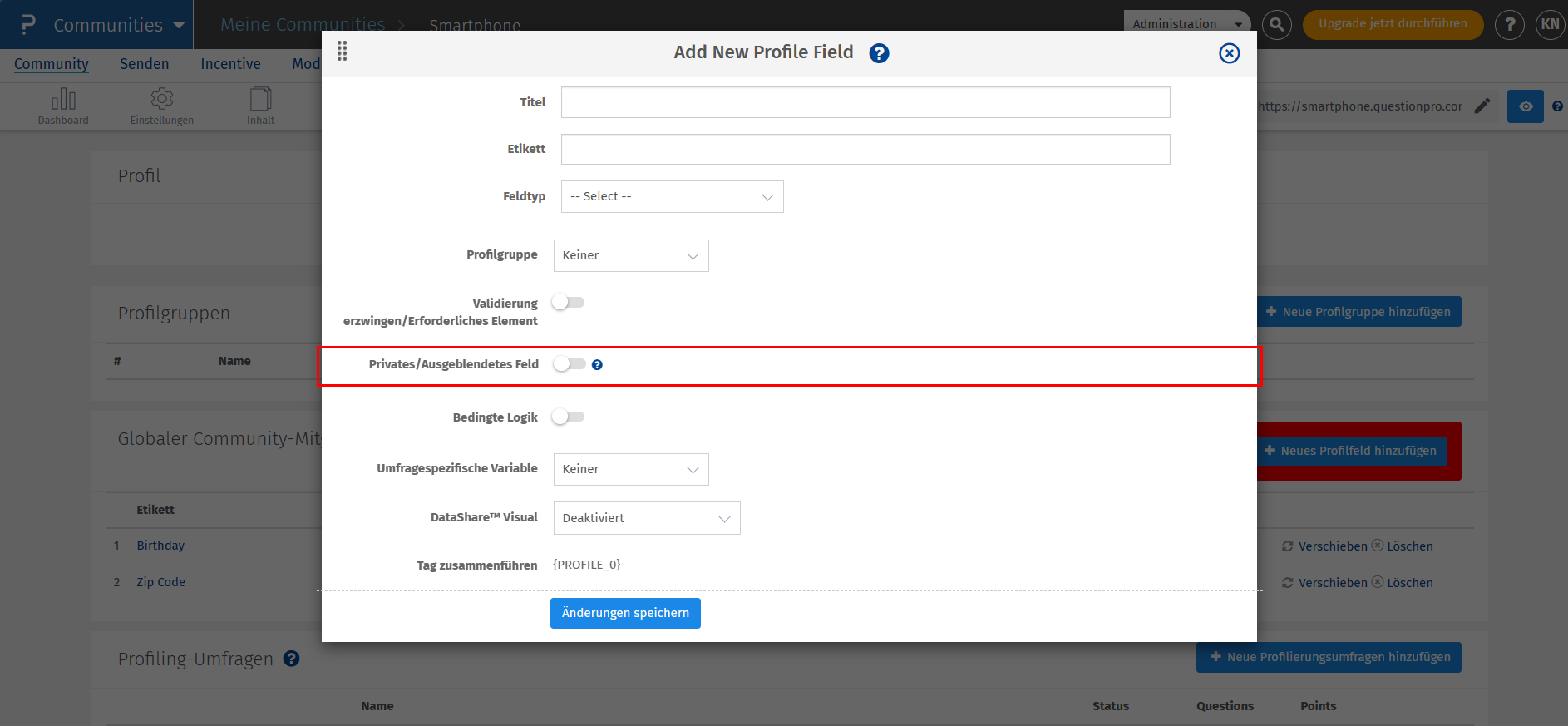Viewport: 1568px width, 726px height.
Task: Toggle Privates/Ausgeblendetes Feld switch
Action: [570, 364]
